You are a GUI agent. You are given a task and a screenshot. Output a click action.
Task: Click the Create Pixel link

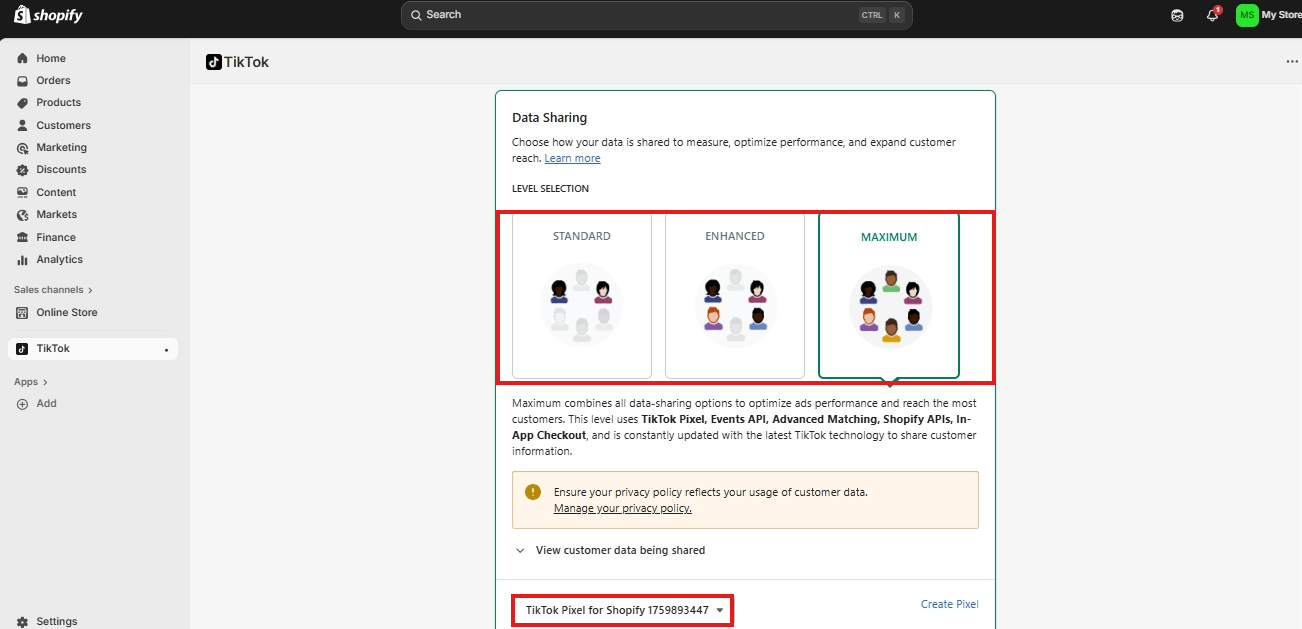(948, 604)
